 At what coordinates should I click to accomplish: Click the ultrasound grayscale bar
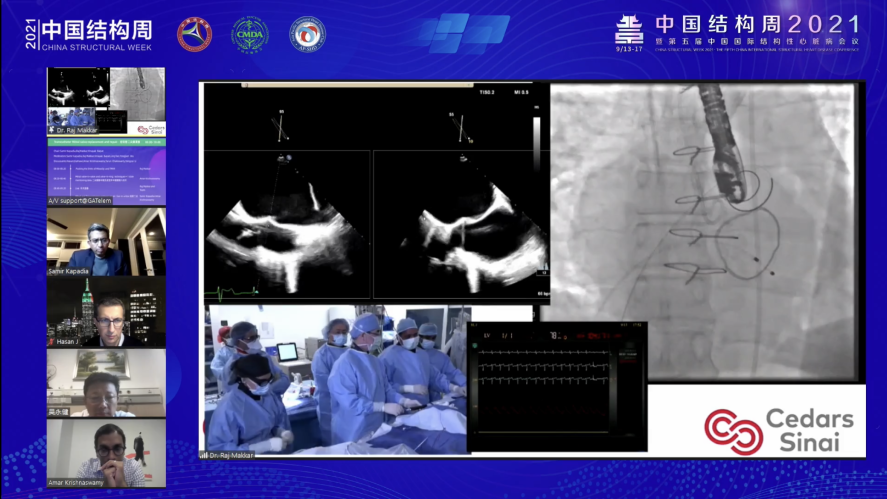click(536, 144)
